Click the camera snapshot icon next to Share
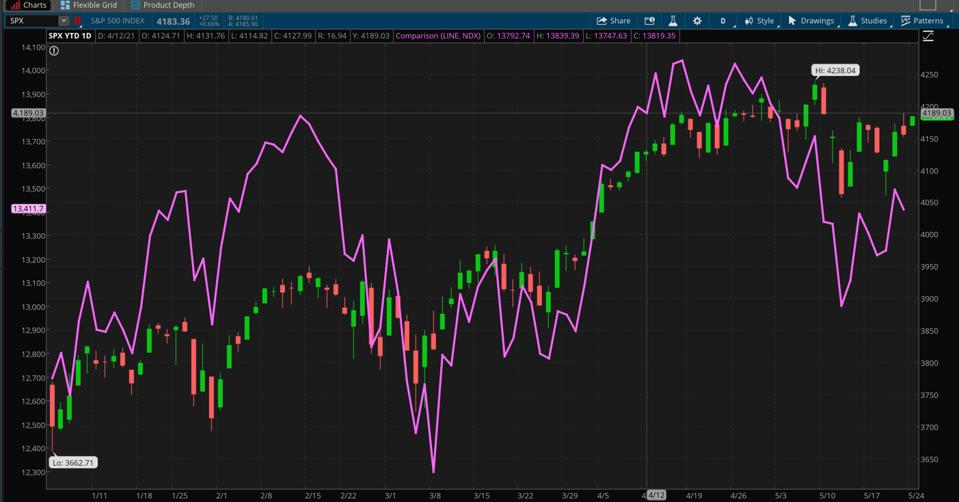959x502 pixels. pos(649,20)
